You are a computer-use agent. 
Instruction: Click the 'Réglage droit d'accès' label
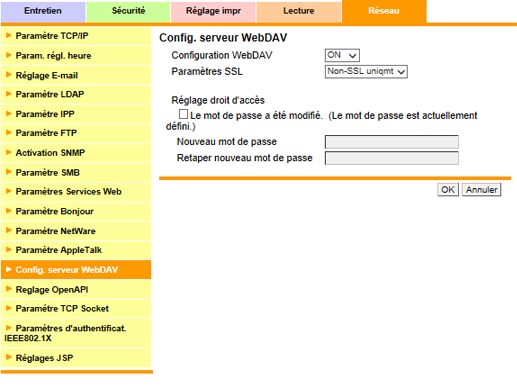(x=218, y=100)
